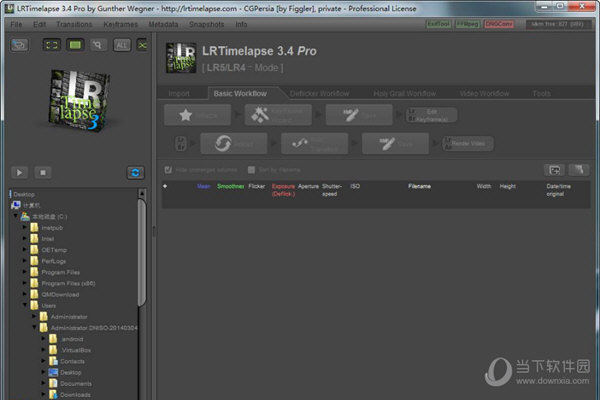Select the solid green rectangle preview mode
This screenshot has width=600, height=400.
[x=75, y=45]
